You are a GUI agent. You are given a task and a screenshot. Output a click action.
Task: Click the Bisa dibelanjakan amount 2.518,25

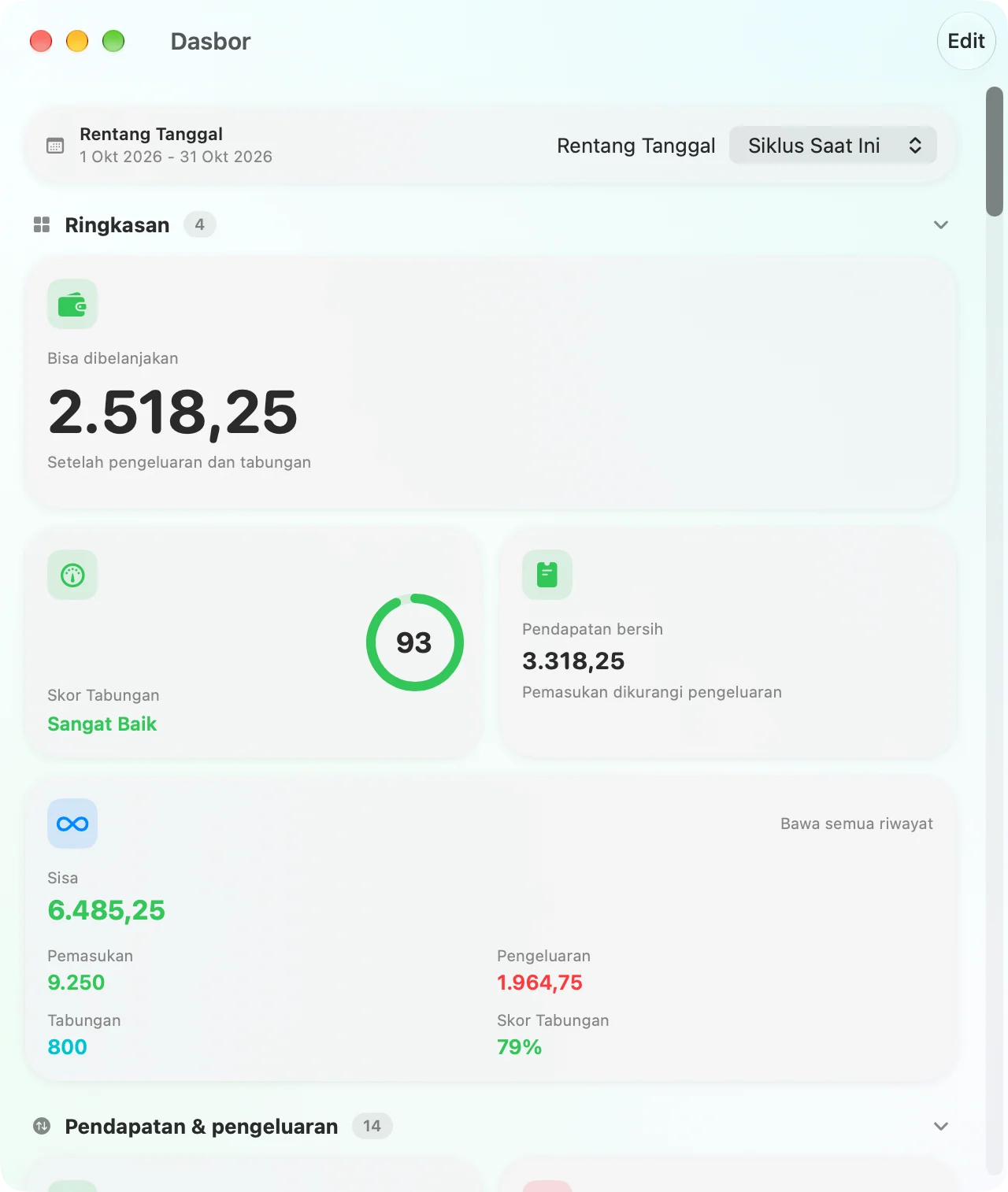click(x=172, y=413)
